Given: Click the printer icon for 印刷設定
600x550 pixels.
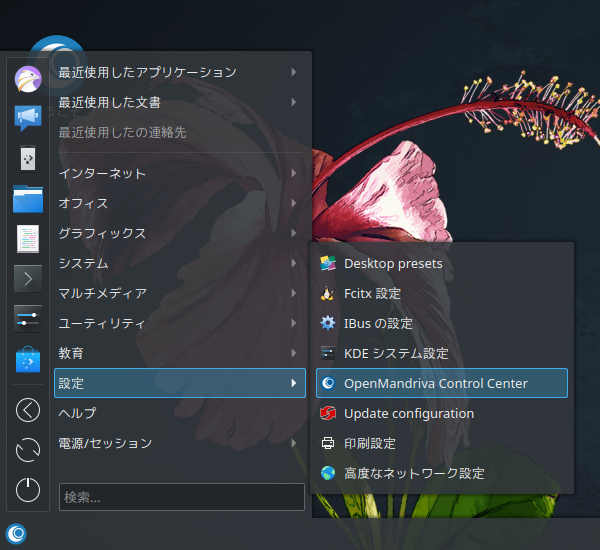Looking at the screenshot, I should pyautogui.click(x=328, y=443).
